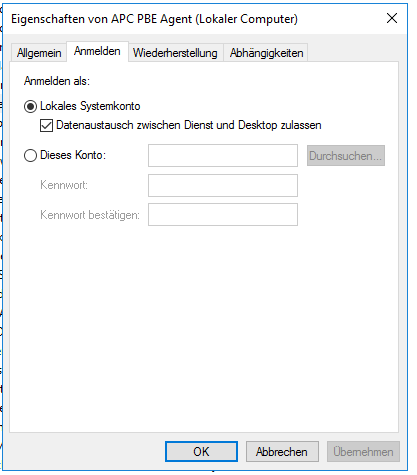Screen dimensions: 417x475
Task: Go to the Abhängigkeiten tab
Action: (x=266, y=53)
